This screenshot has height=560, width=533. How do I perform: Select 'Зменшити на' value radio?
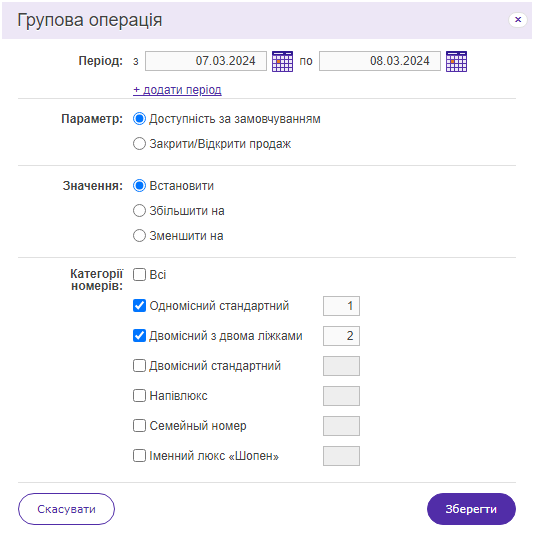[x=139, y=236]
